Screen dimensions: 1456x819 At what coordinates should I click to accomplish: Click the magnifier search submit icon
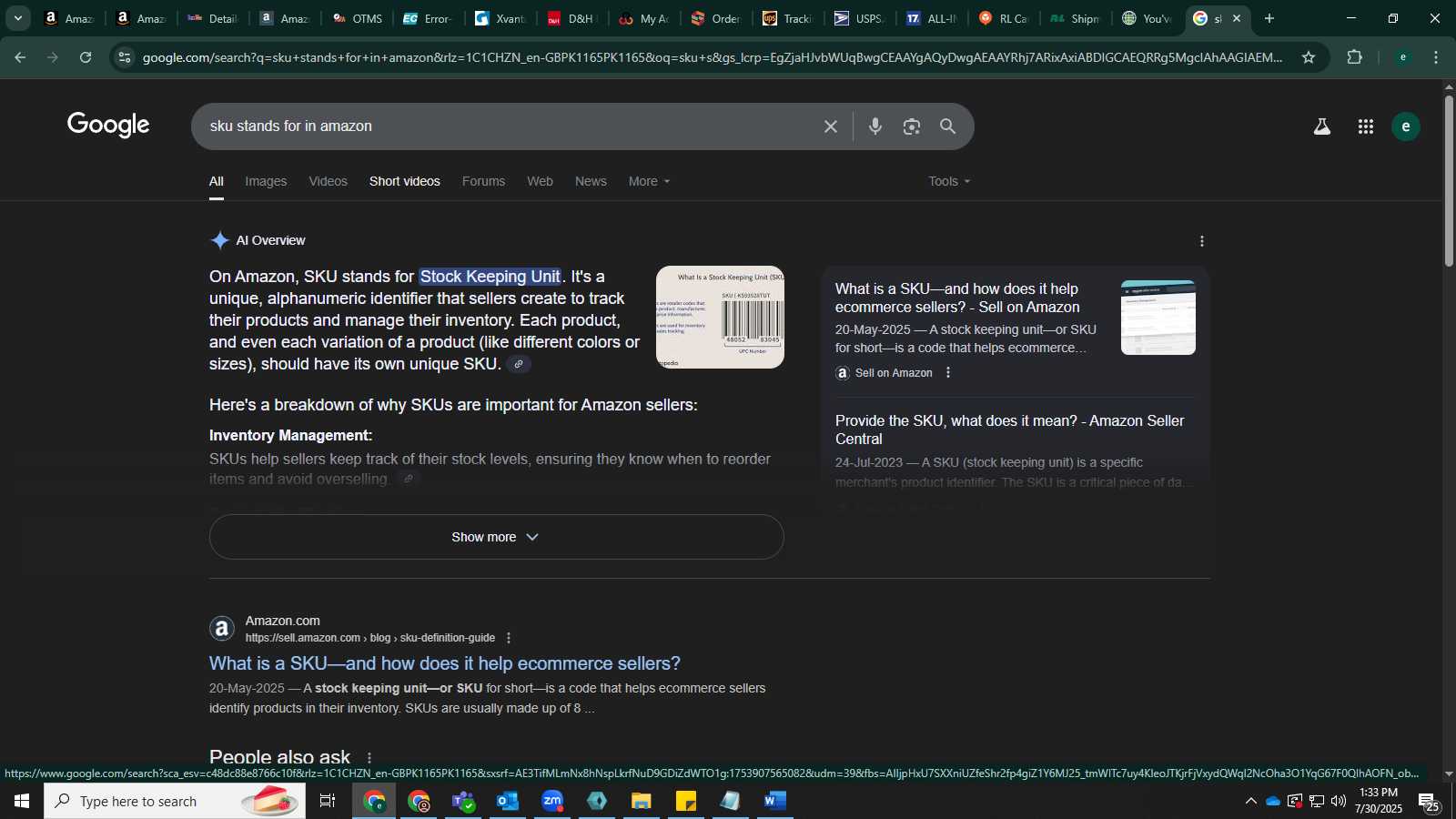pos(948,126)
